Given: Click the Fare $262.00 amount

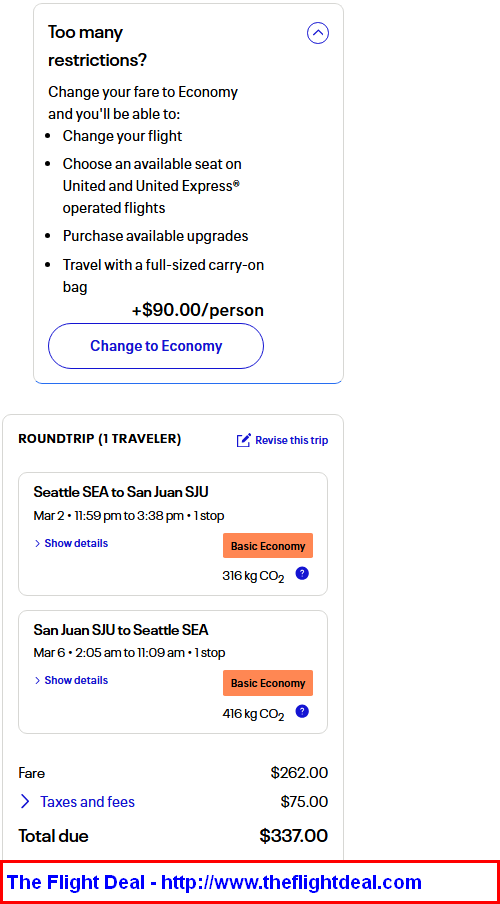Looking at the screenshot, I should 299,773.
